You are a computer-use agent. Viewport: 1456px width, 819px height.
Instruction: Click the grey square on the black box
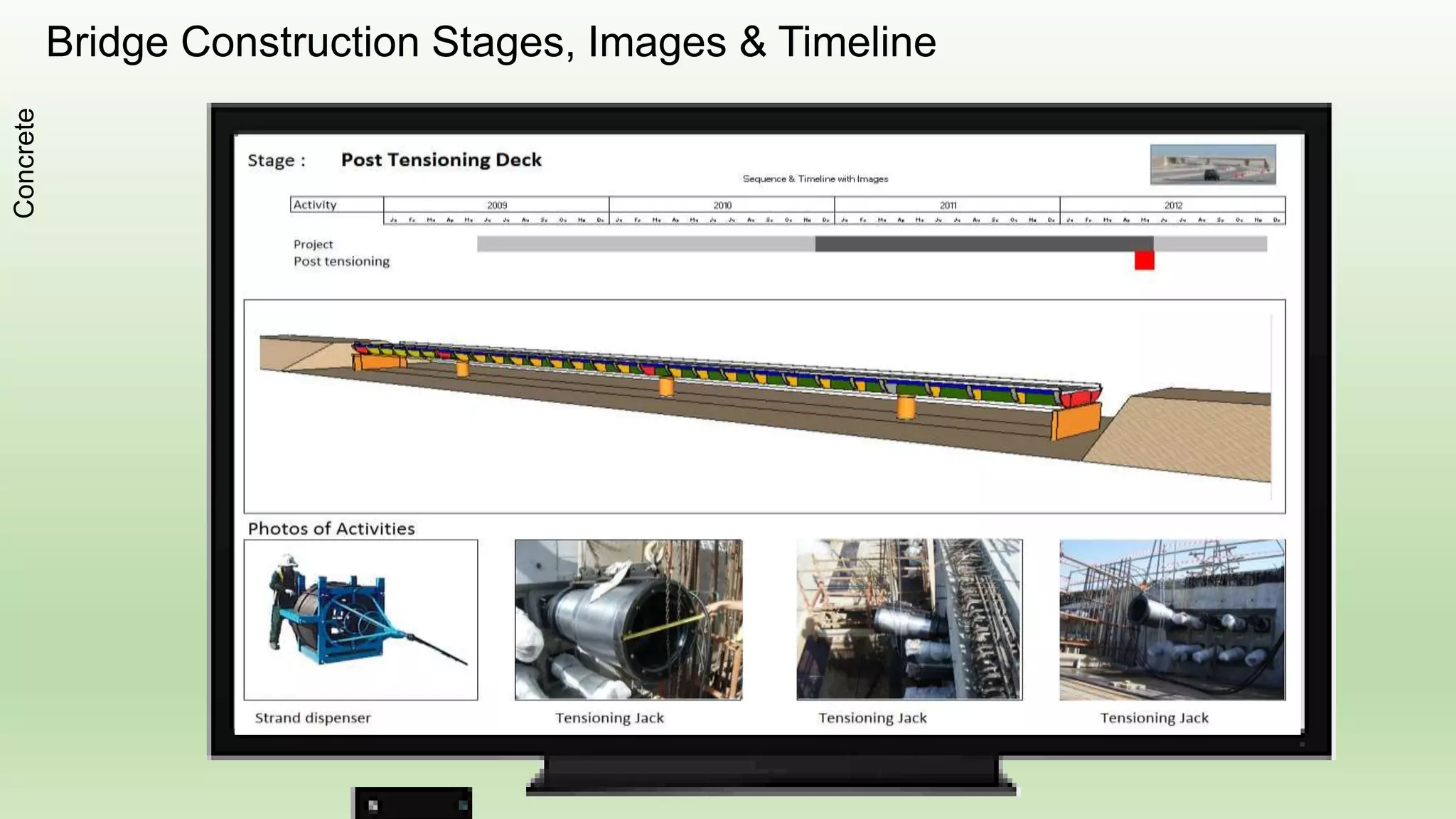pyautogui.click(x=373, y=805)
